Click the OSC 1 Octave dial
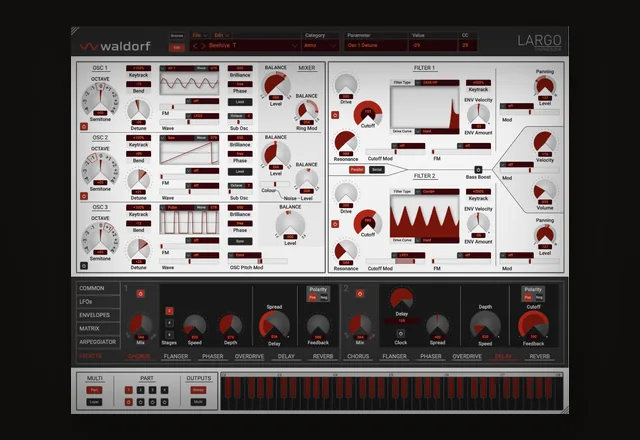This screenshot has width=640, height=440. click(x=100, y=99)
